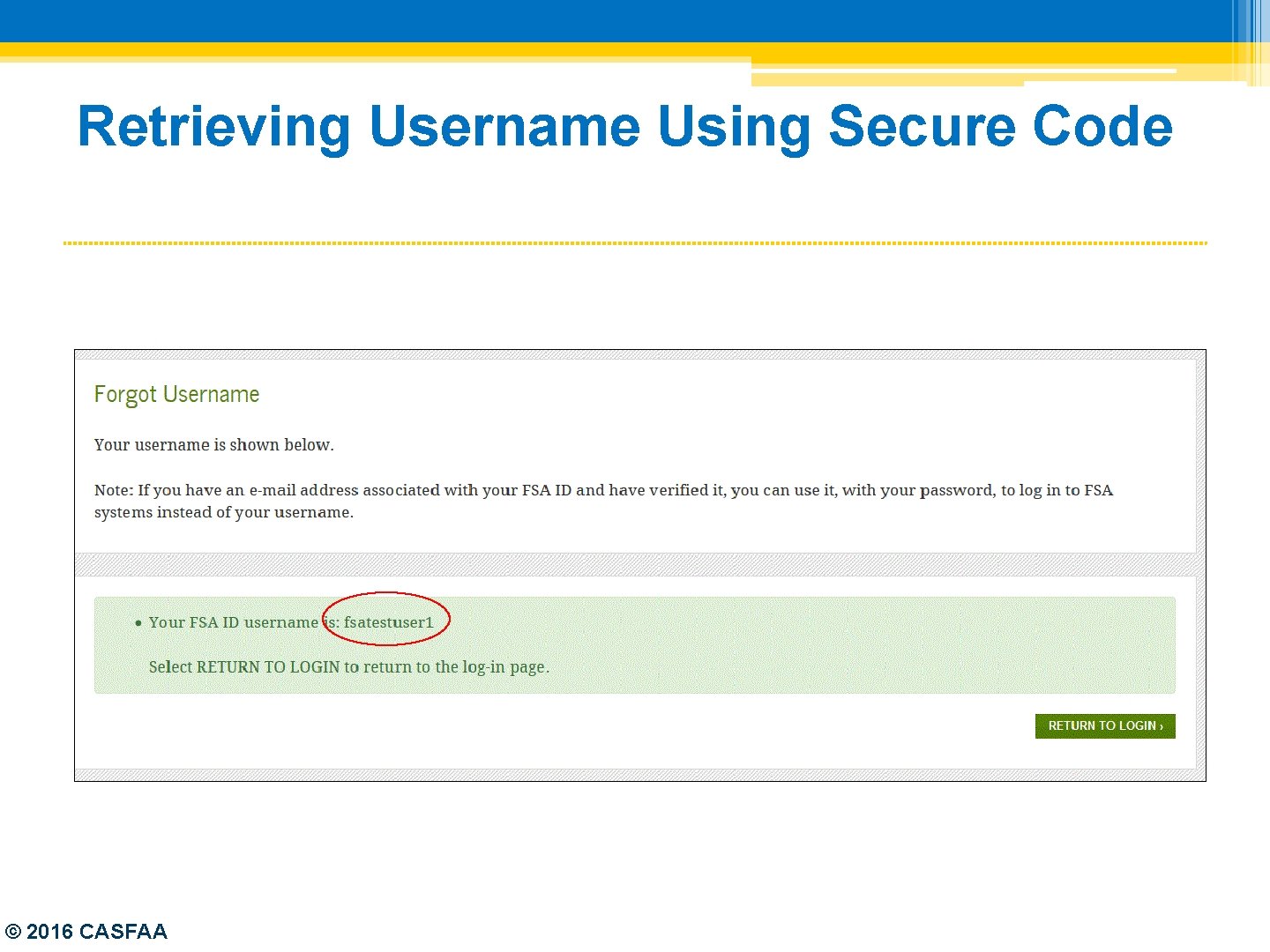Image resolution: width=1270 pixels, height=952 pixels.
Task: Click the note about e-mail address login
Action: tap(603, 501)
